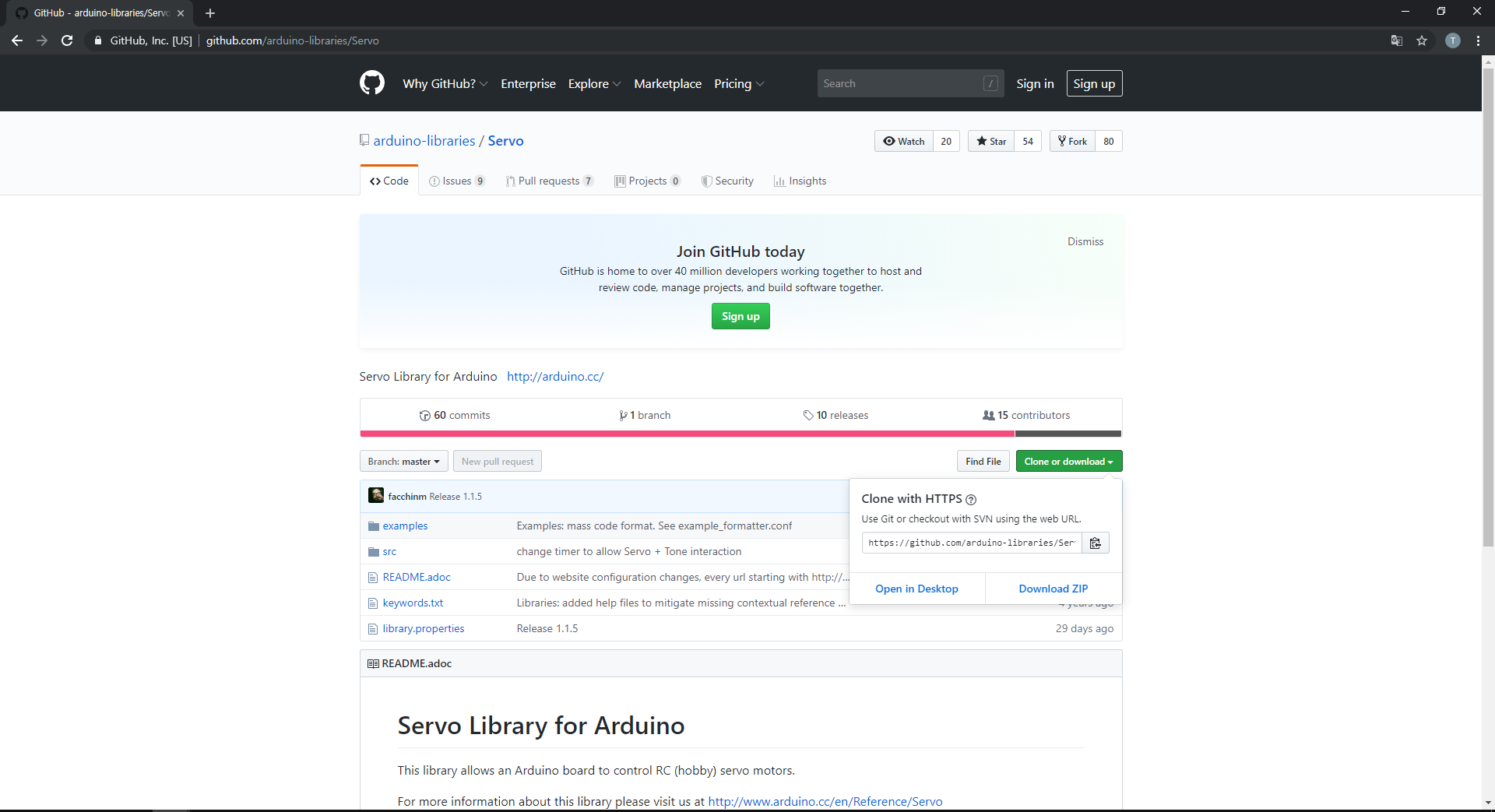Switch to the Pull requests tab
The image size is (1495, 812).
pos(550,181)
